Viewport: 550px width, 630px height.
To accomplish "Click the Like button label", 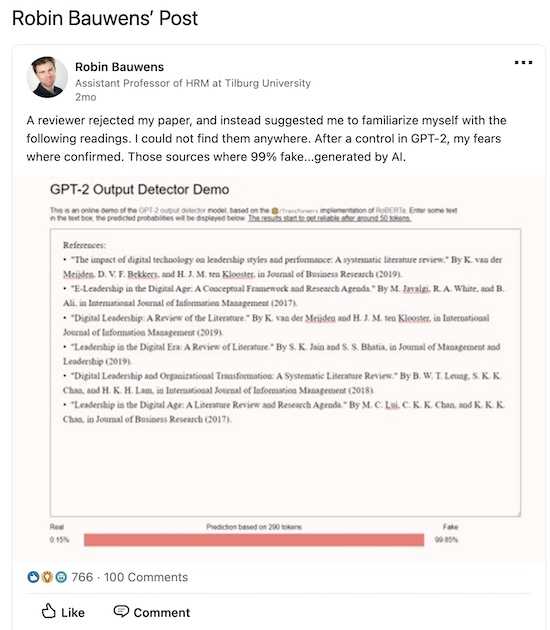I will tap(73, 613).
